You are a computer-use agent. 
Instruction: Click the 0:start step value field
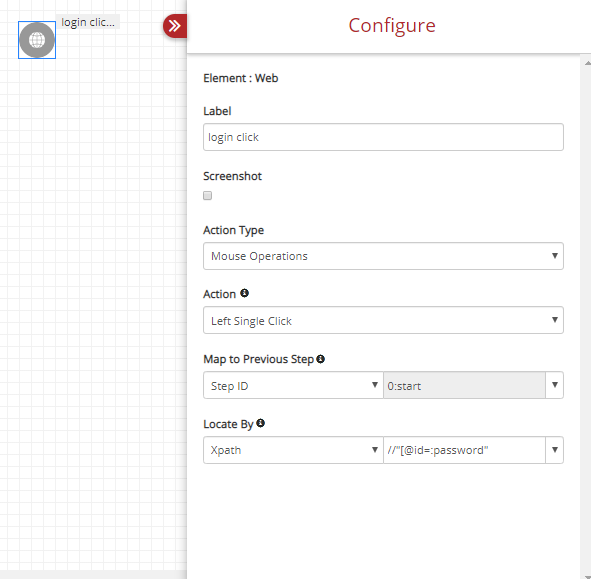click(464, 385)
